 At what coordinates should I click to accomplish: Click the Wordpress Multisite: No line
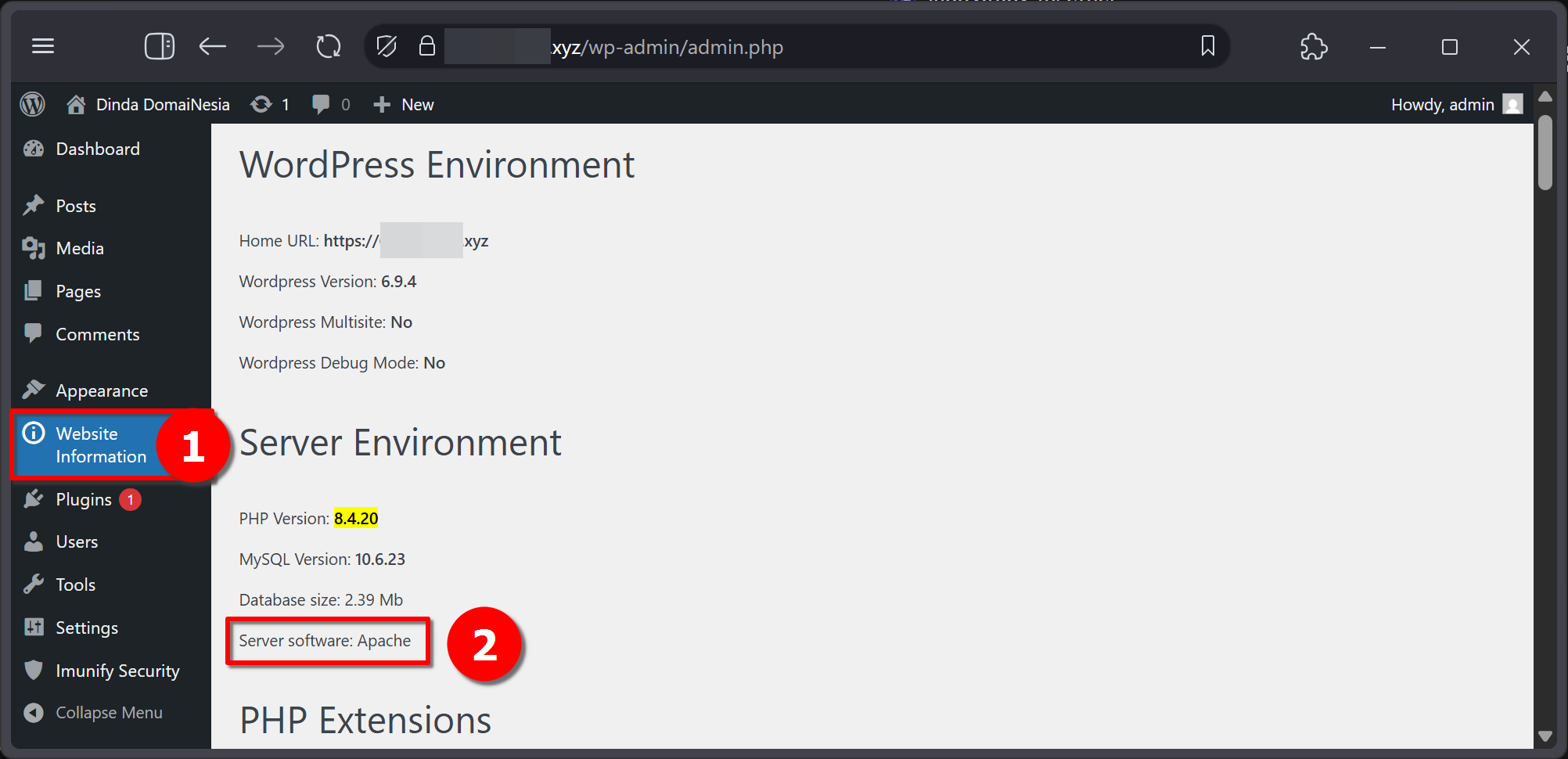325,322
